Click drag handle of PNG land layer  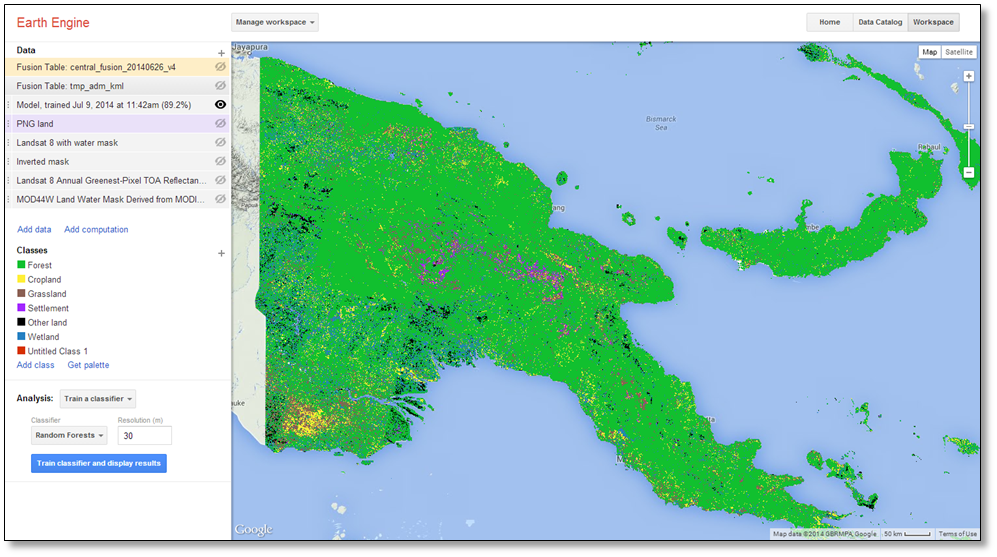pos(8,123)
